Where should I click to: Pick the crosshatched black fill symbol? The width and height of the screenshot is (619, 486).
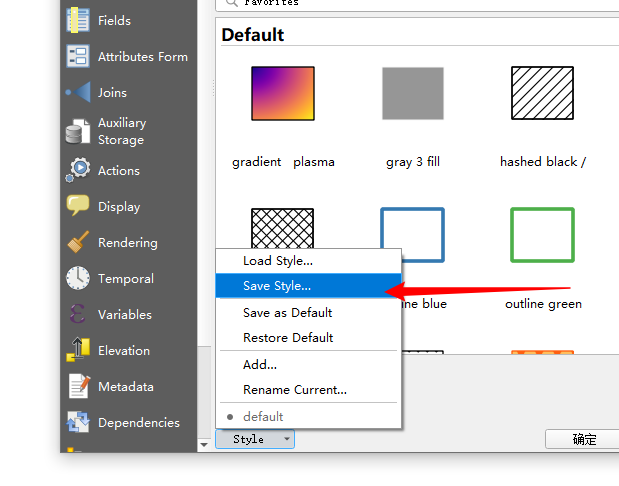283,228
